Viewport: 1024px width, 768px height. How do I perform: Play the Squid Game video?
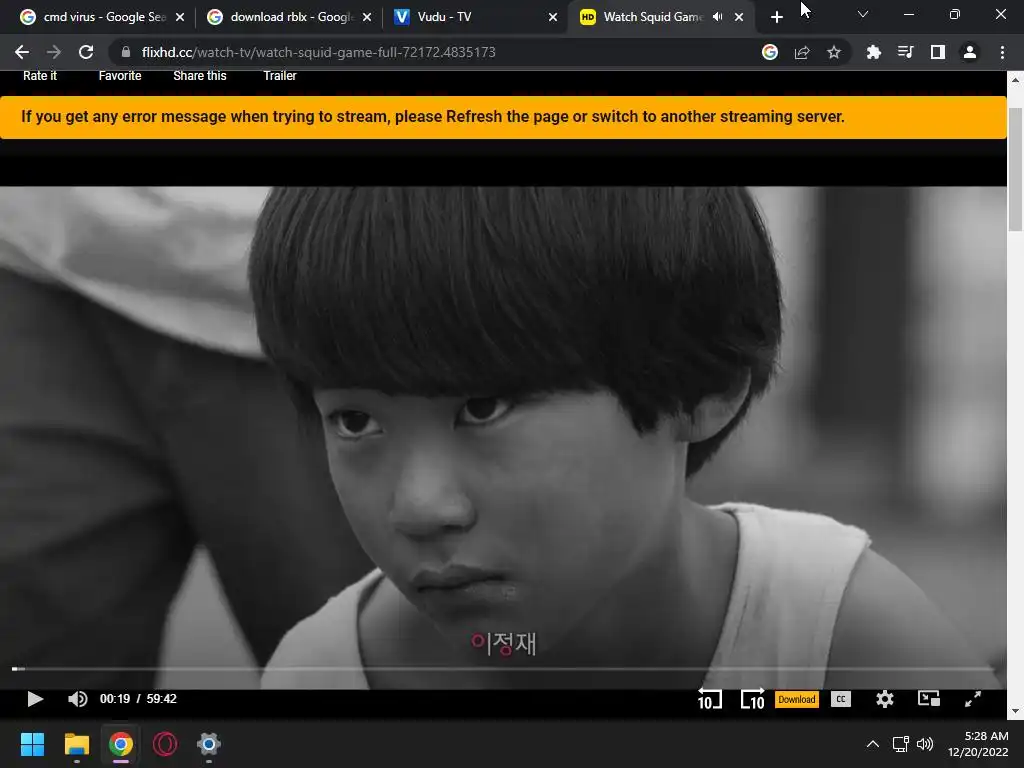coord(35,699)
